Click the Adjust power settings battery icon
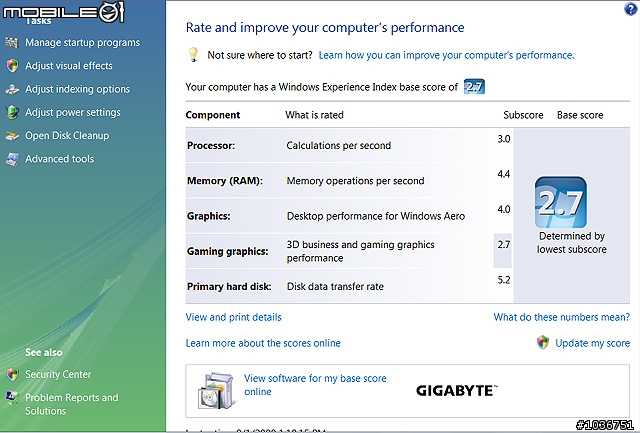This screenshot has width=640, height=433. [12, 112]
